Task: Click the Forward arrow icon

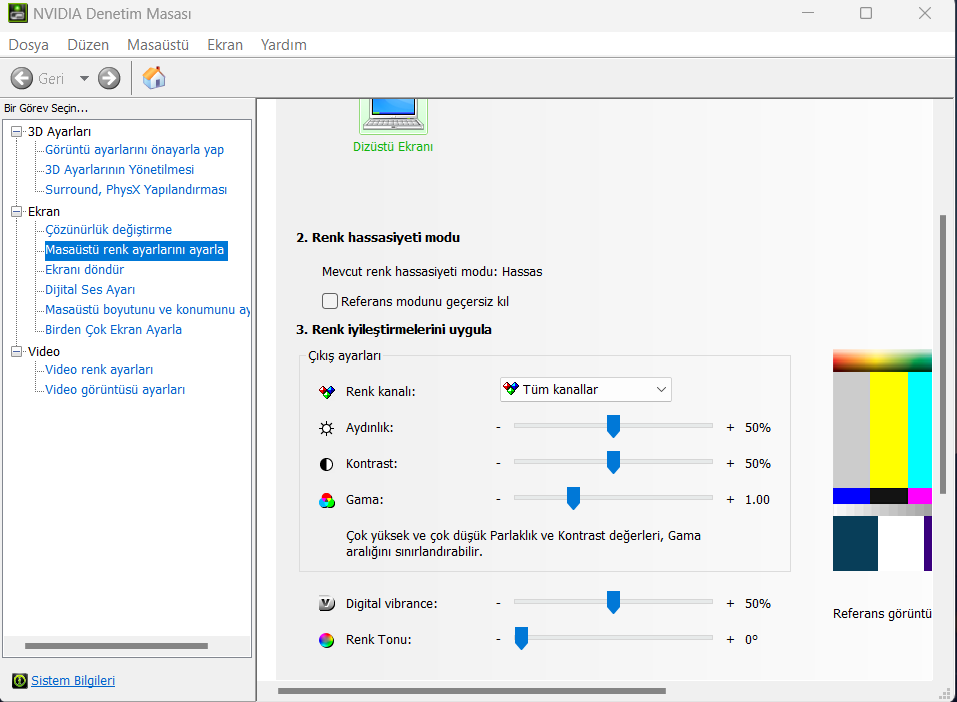Action: (109, 78)
